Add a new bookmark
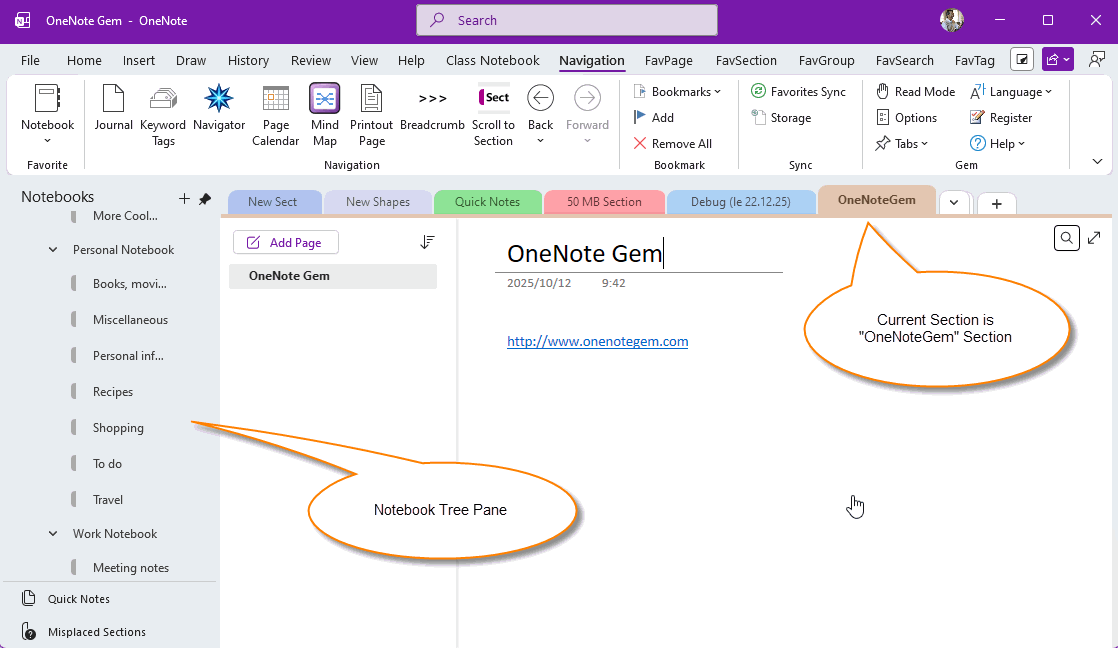This screenshot has width=1118, height=648. tap(654, 118)
